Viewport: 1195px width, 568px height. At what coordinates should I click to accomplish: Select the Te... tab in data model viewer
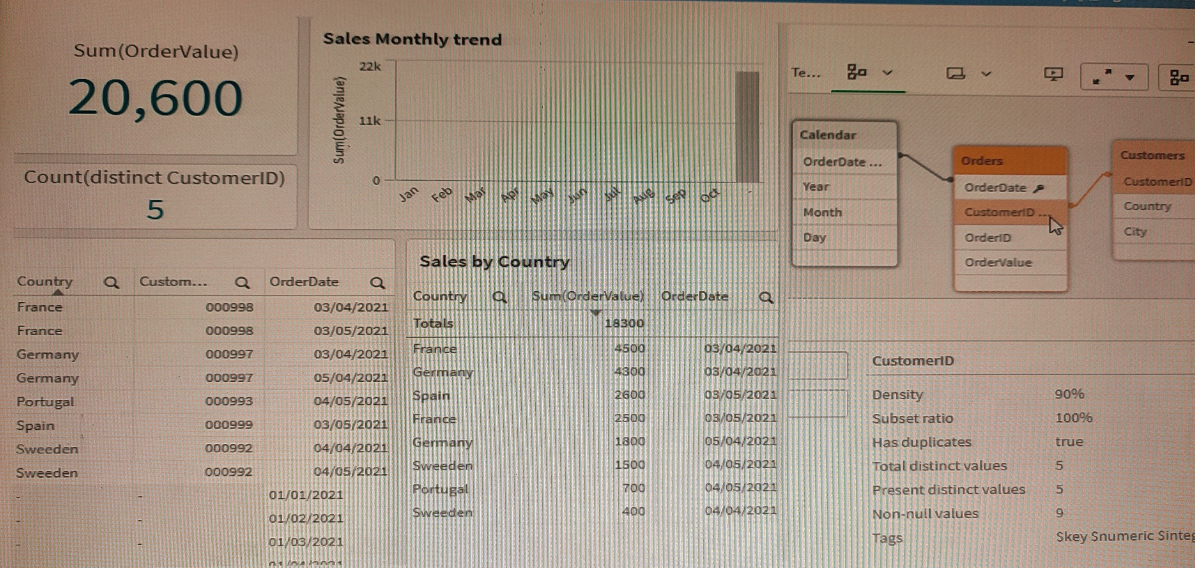tap(804, 73)
